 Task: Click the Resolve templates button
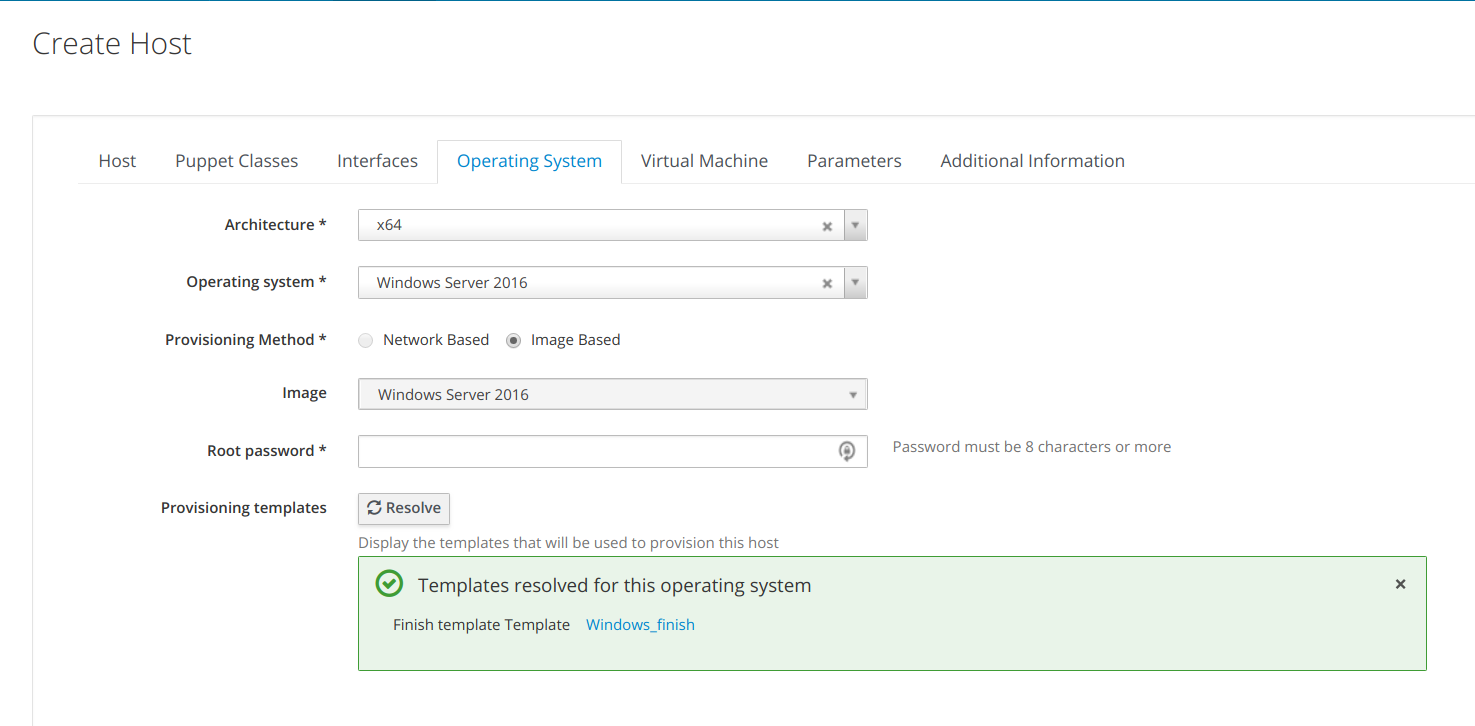(404, 508)
